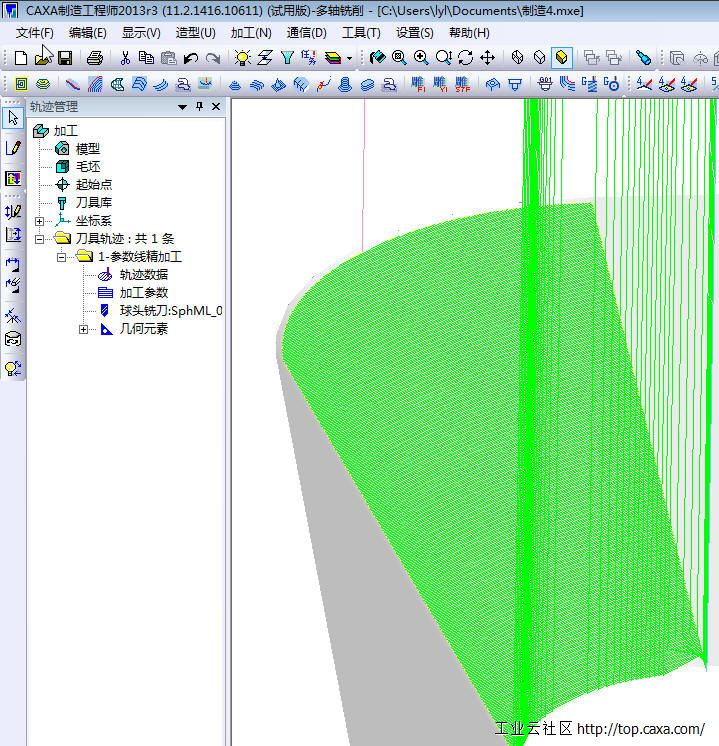Click the pan four-arrow move icon
Image resolution: width=719 pixels, height=746 pixels.
pyautogui.click(x=488, y=58)
